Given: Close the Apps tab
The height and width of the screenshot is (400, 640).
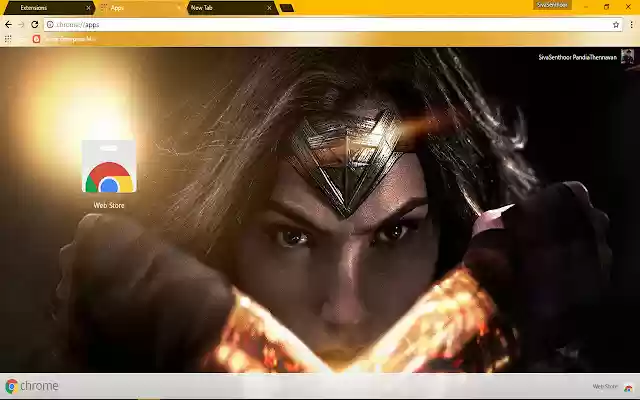Looking at the screenshot, I should coord(179,8).
